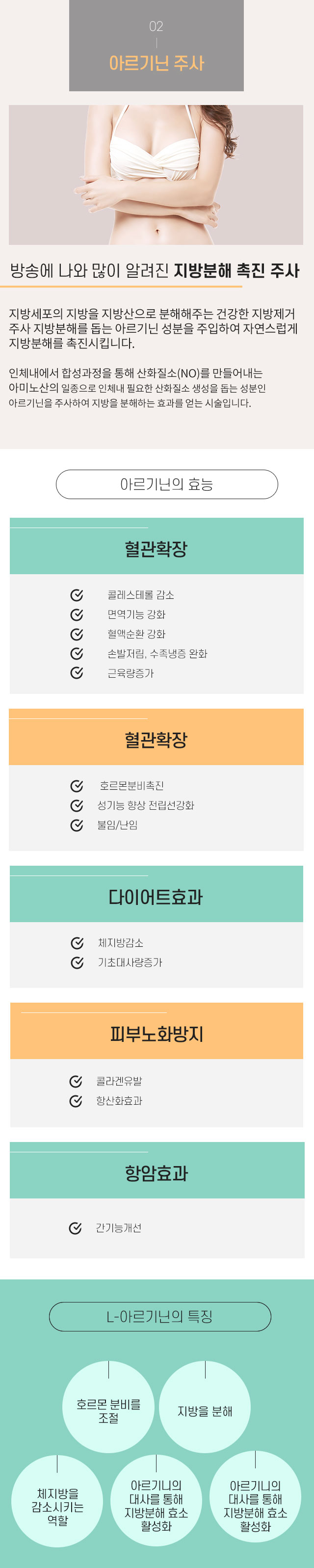
Task: Open the woman in white top photo
Action: (x=156, y=175)
